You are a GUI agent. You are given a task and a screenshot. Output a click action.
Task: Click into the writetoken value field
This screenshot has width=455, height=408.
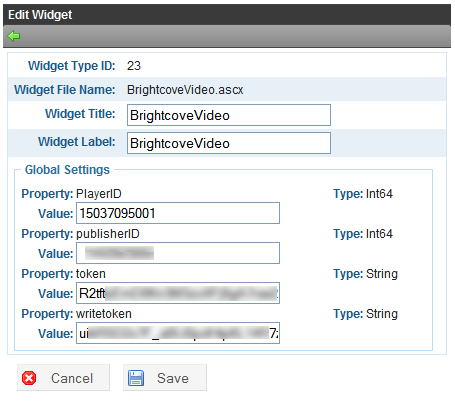178,333
